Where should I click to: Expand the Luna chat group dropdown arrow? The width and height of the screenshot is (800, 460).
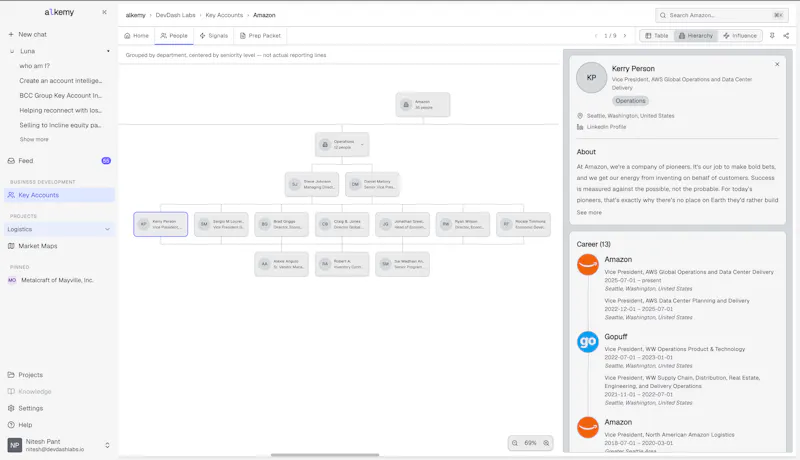pos(108,51)
